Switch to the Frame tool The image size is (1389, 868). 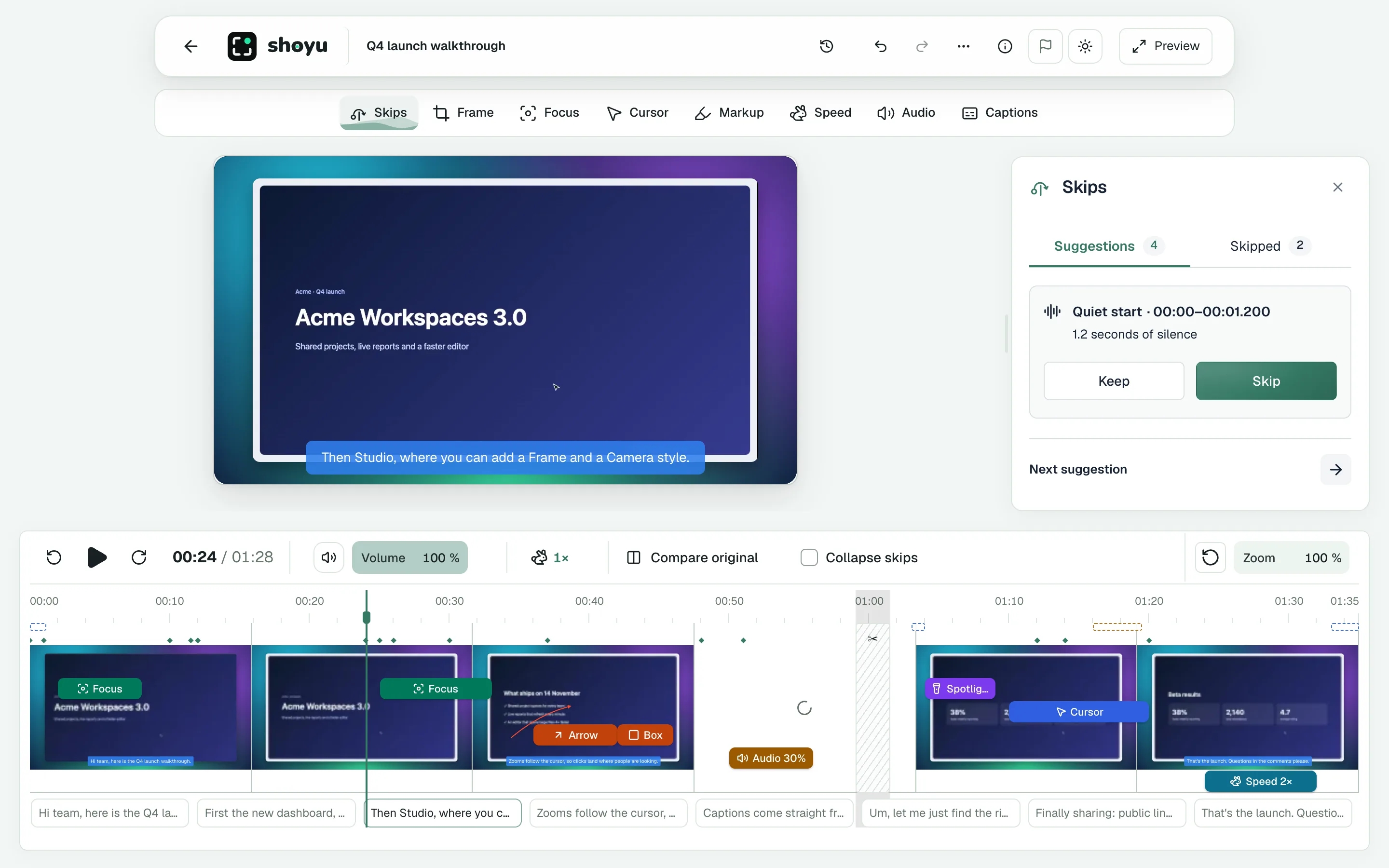click(464, 112)
